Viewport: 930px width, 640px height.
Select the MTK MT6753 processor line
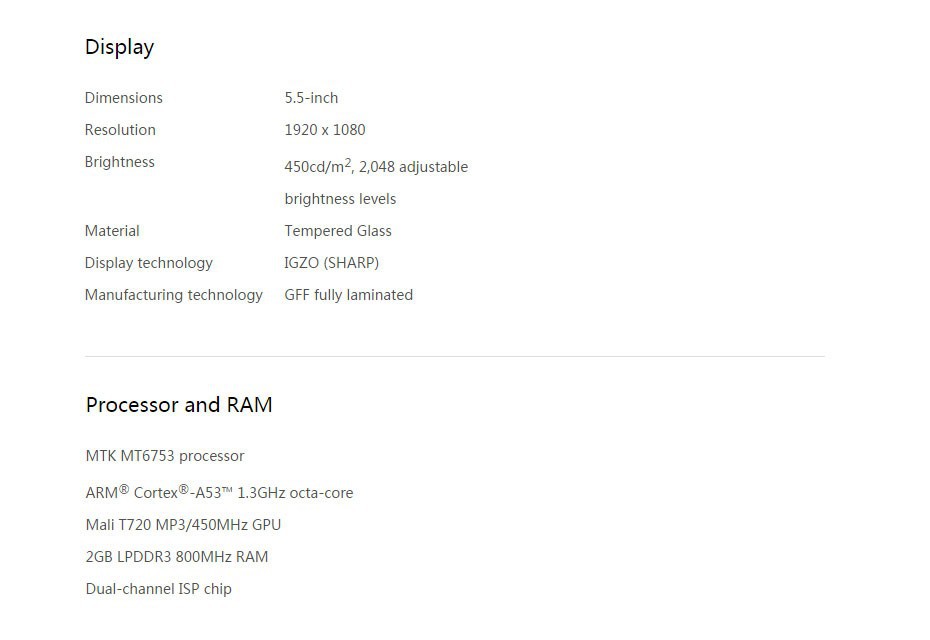(165, 456)
